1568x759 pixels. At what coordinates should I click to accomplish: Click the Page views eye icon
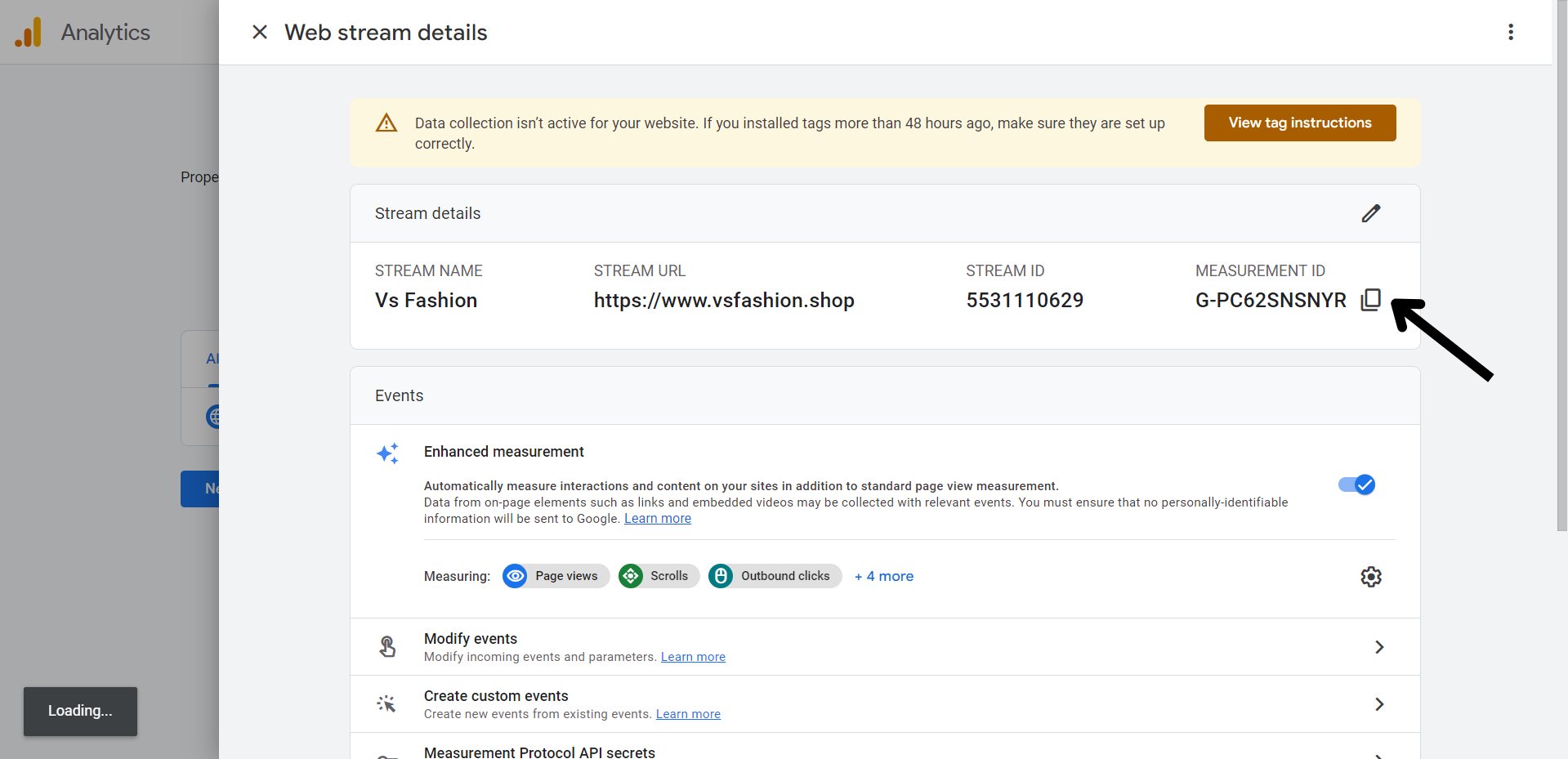click(x=515, y=576)
